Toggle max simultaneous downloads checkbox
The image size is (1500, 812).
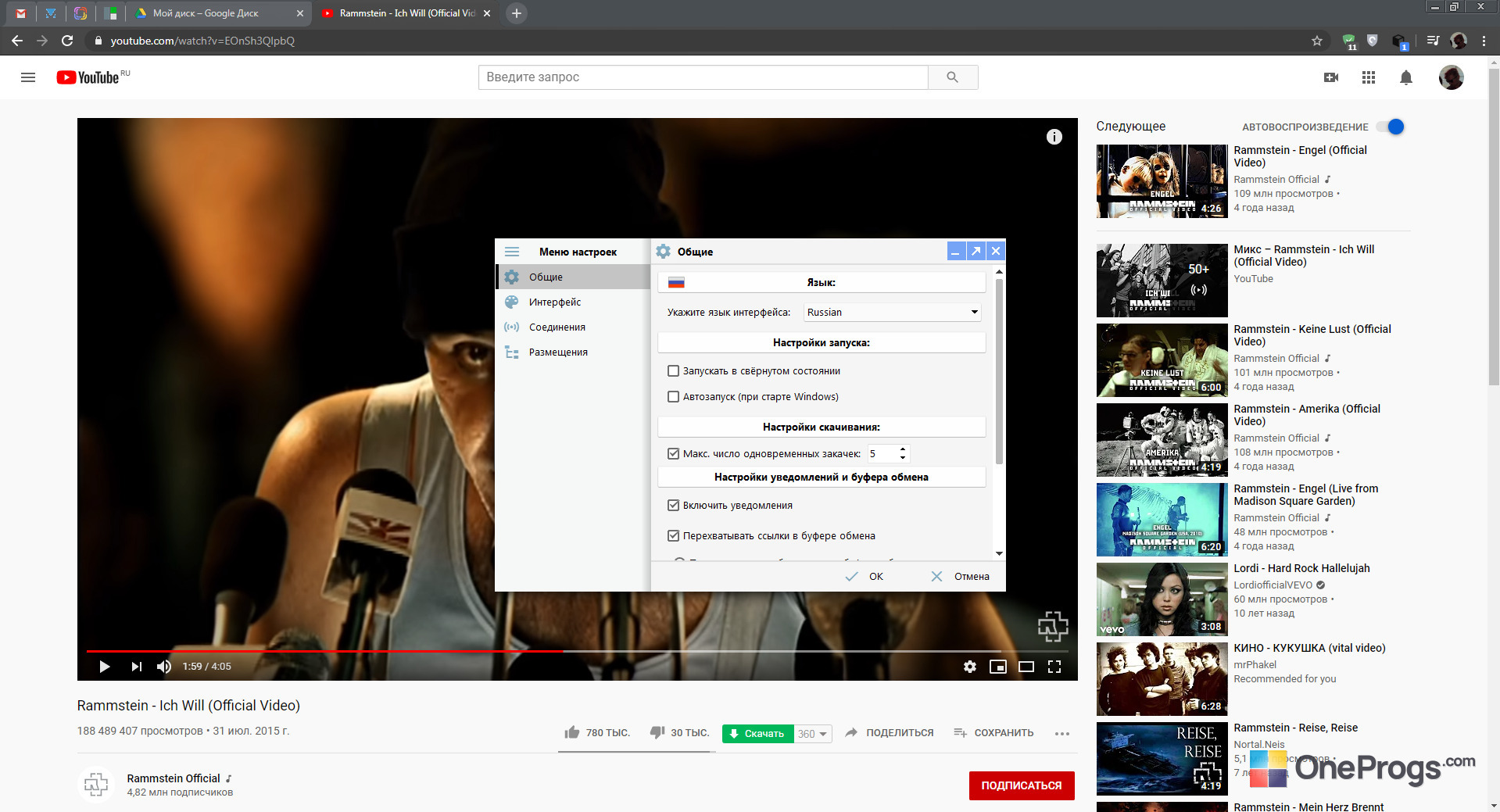click(x=673, y=453)
